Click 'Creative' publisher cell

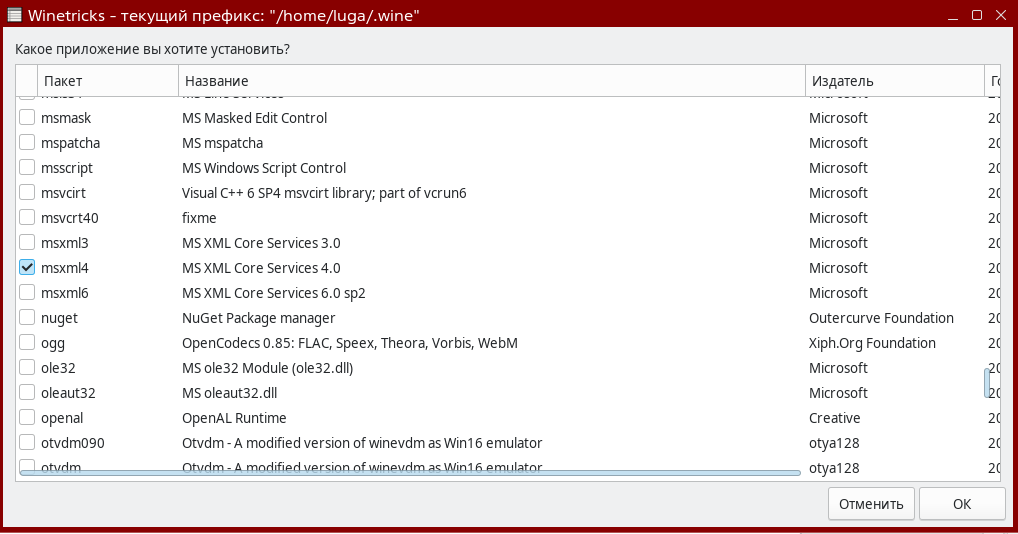[x=834, y=419]
